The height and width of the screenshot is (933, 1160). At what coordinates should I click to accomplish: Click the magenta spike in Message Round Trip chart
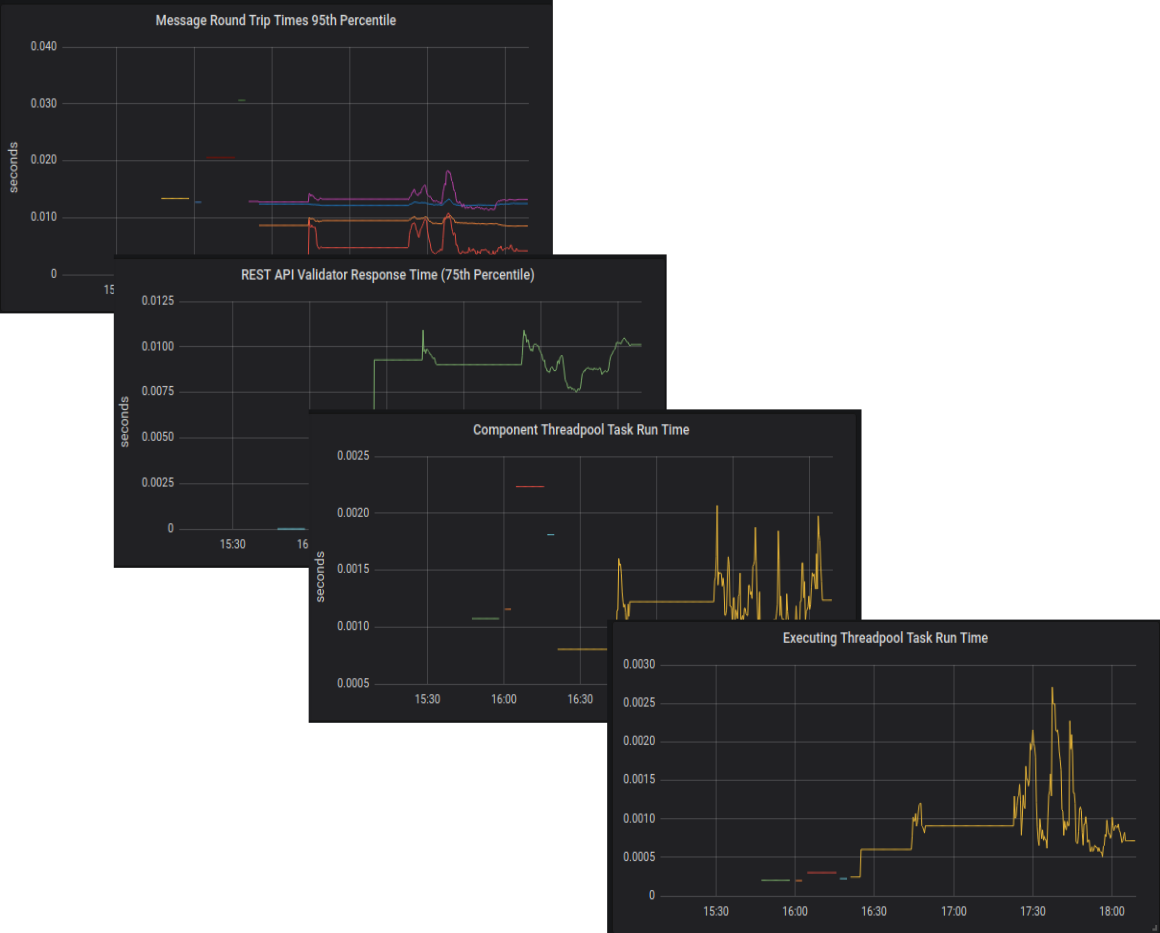[449, 173]
